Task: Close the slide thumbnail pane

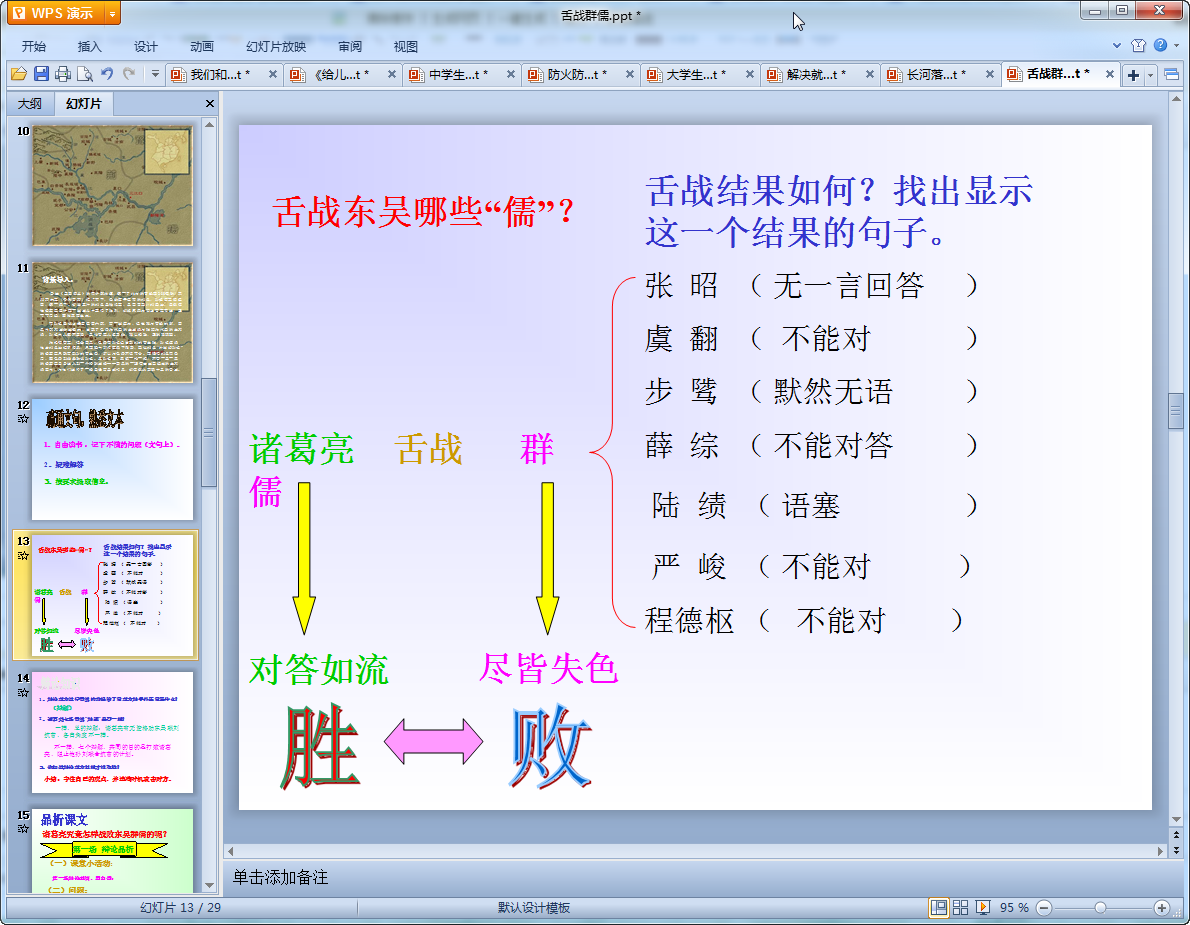Action: pyautogui.click(x=209, y=103)
